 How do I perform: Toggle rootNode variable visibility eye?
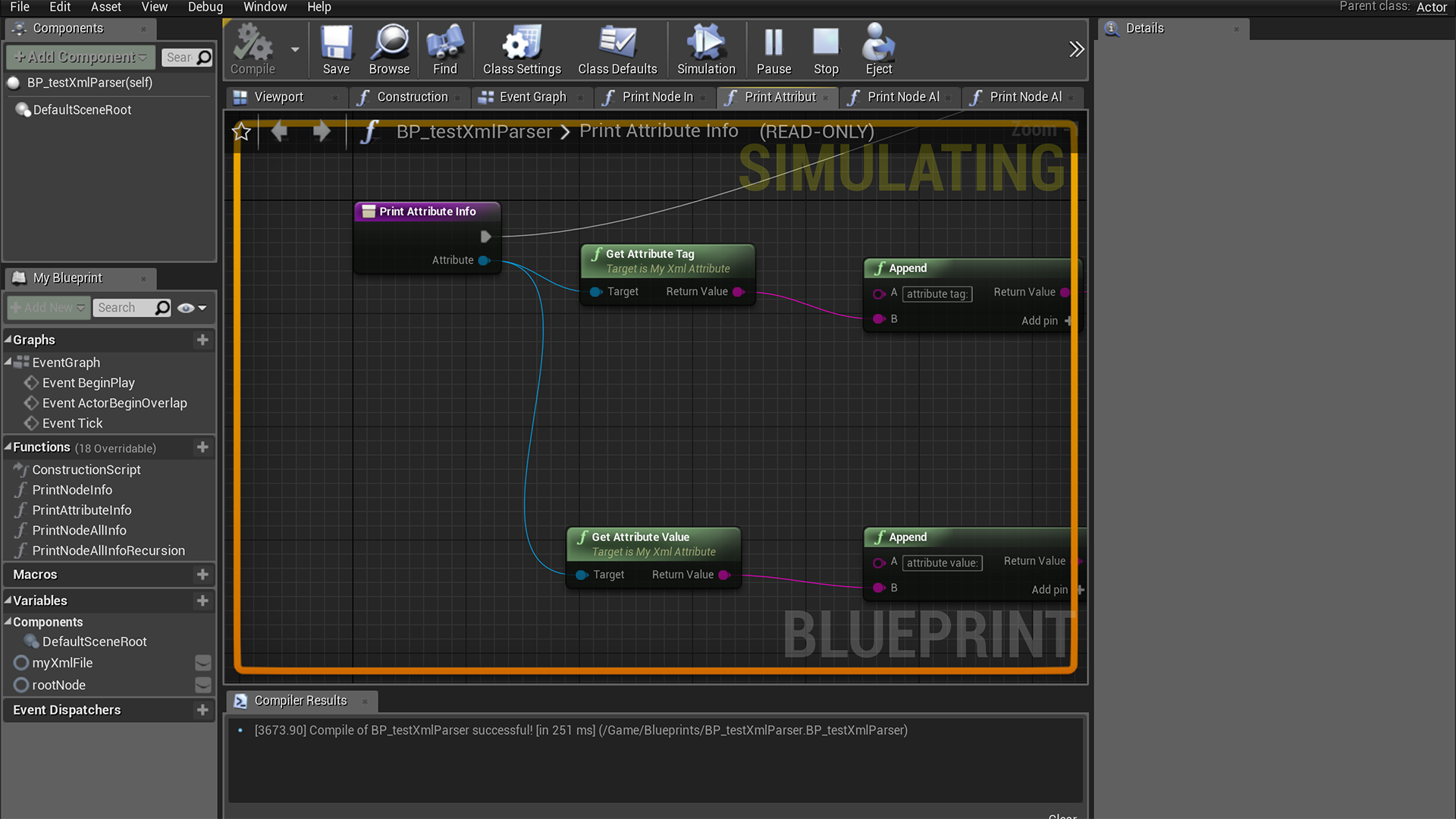(x=202, y=685)
